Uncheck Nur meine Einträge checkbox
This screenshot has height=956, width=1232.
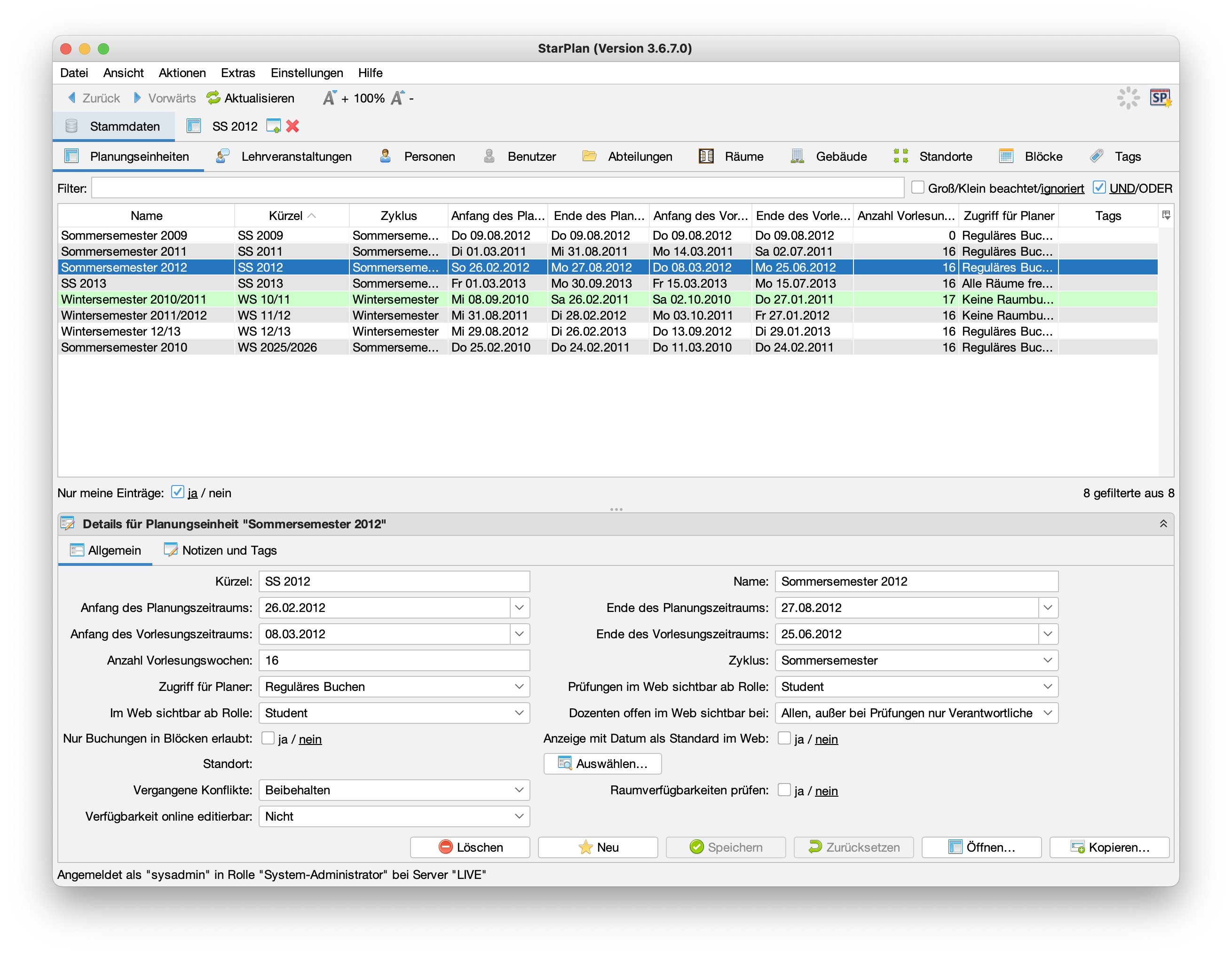tap(178, 492)
